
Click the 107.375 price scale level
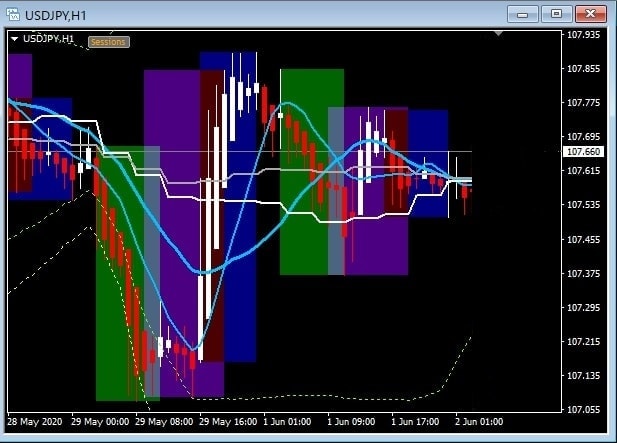[584, 273]
